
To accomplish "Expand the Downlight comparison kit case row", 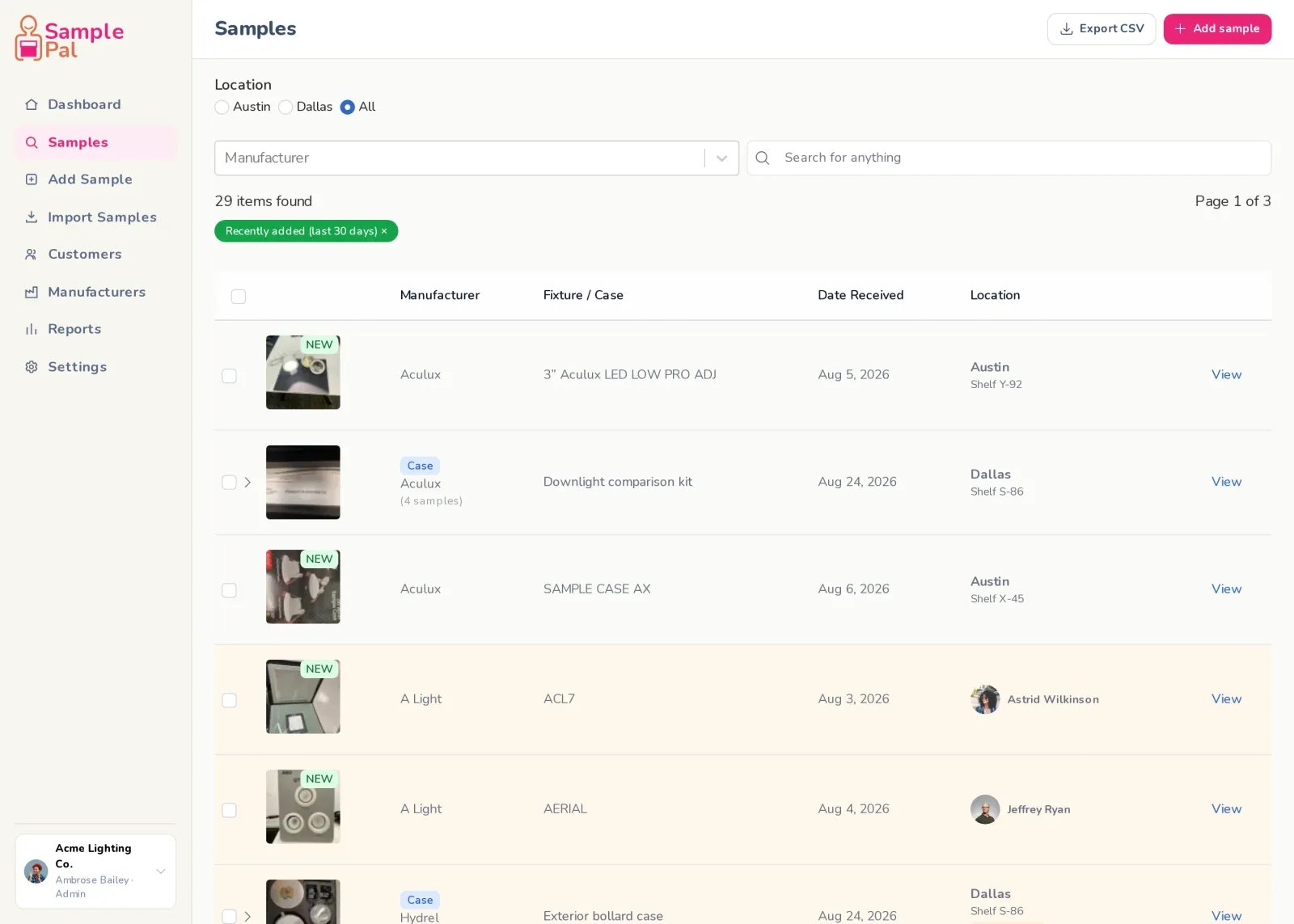I will coord(247,483).
